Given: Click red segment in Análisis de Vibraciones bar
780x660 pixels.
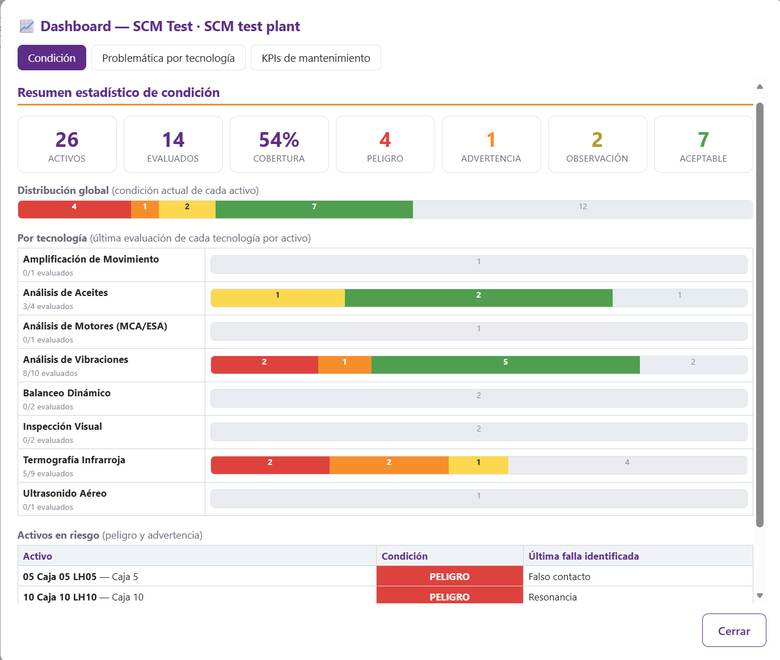Looking at the screenshot, I should (264, 365).
